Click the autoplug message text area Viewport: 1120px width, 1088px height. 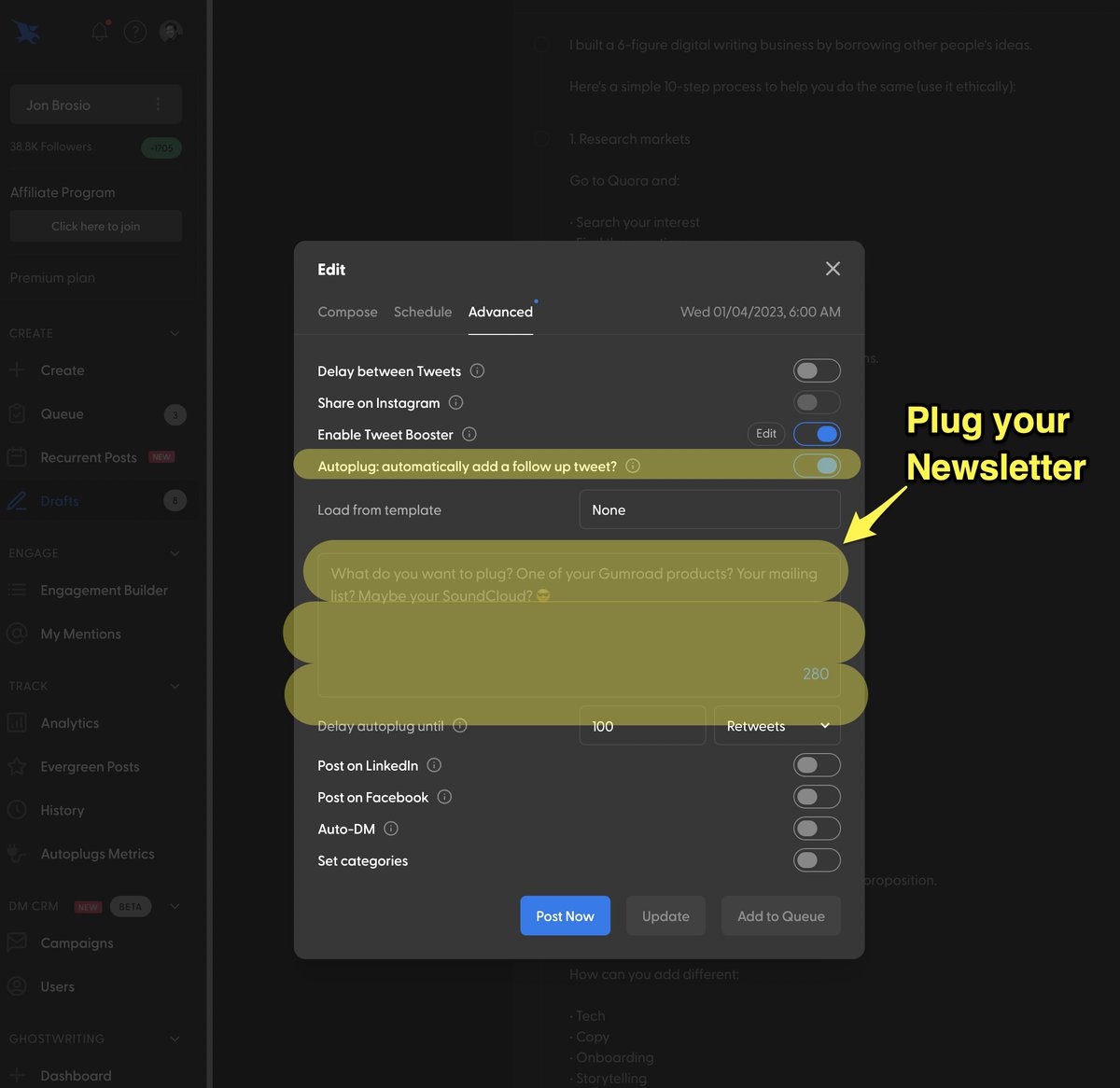coord(579,625)
